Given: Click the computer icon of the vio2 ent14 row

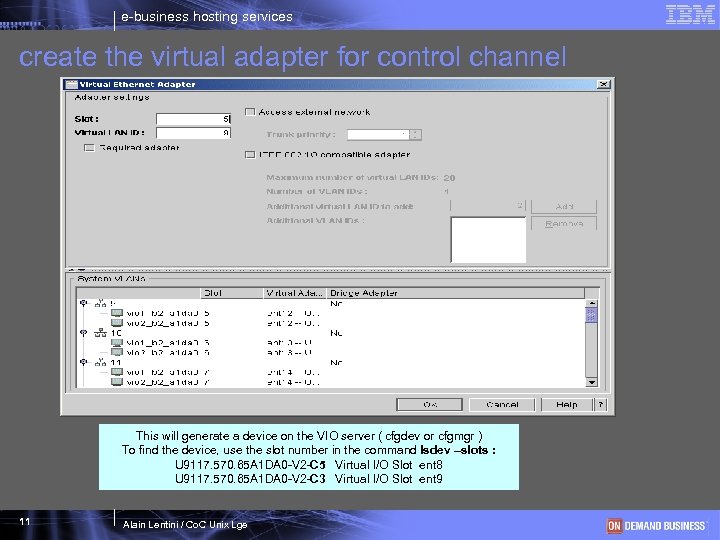Looking at the screenshot, I should tap(117, 382).
